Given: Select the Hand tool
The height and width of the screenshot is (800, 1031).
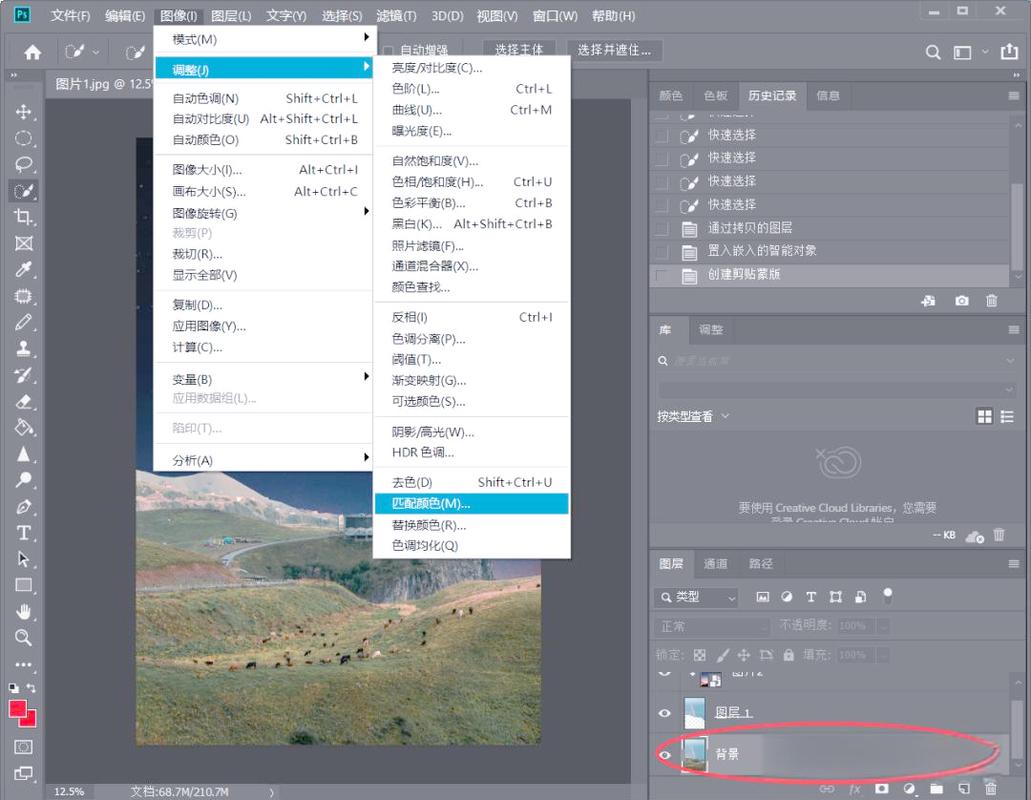Looking at the screenshot, I should click(24, 611).
